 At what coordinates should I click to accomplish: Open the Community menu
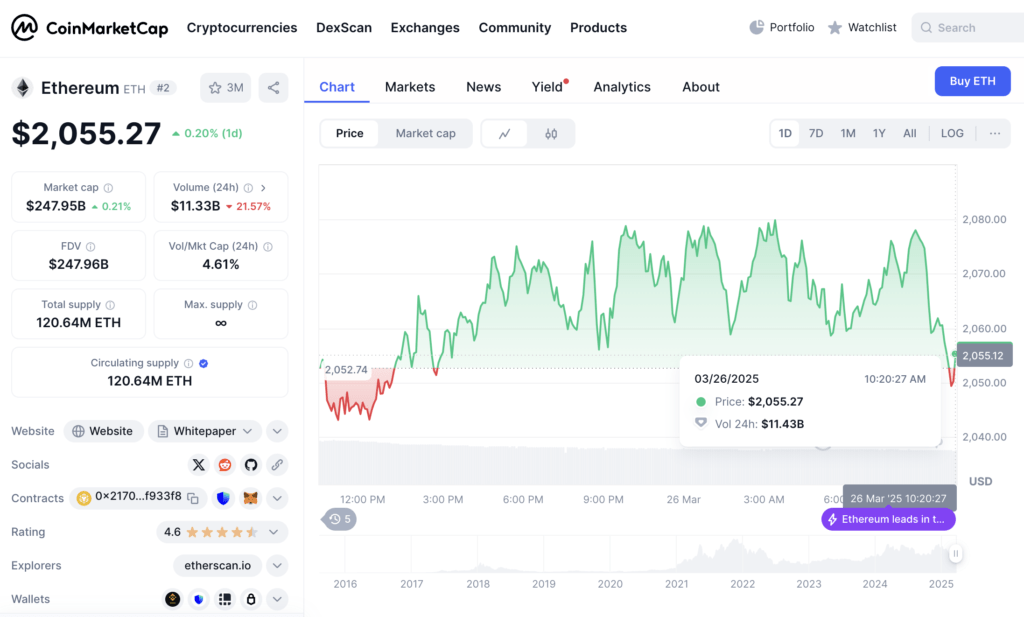[515, 27]
